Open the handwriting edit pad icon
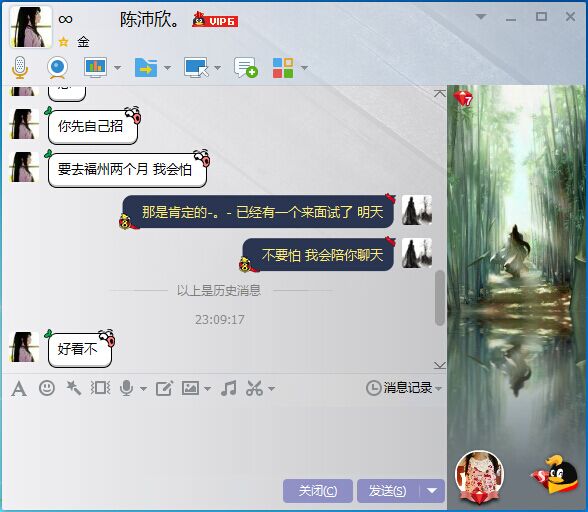Image resolution: width=588 pixels, height=512 pixels. [164, 388]
